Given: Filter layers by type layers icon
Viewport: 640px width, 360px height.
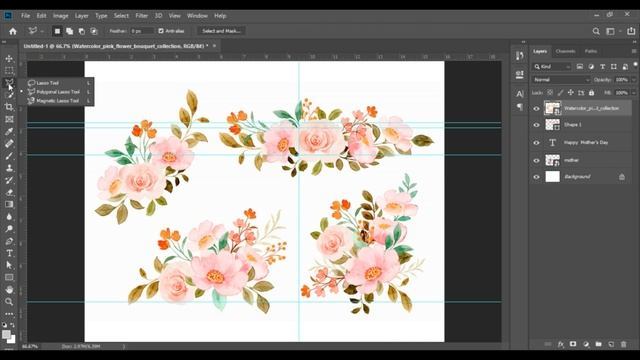Looking at the screenshot, I should click(x=602, y=67).
